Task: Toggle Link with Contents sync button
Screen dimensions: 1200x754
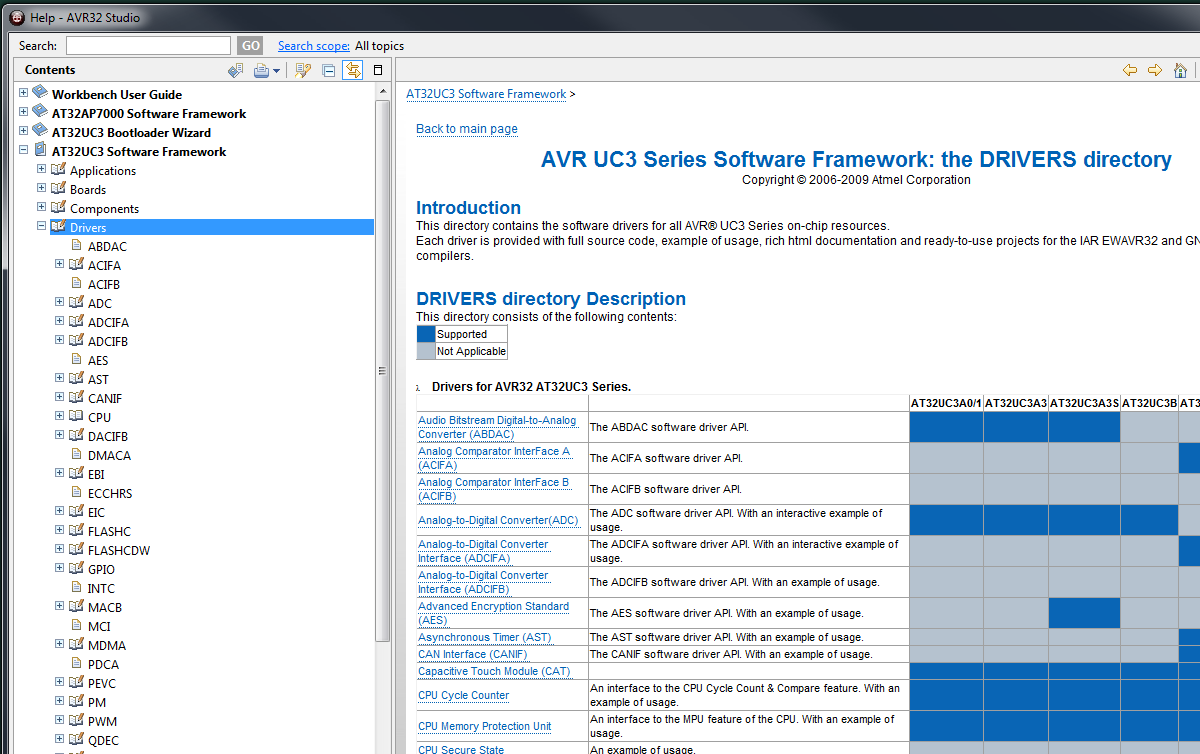Action: pyautogui.click(x=352, y=70)
